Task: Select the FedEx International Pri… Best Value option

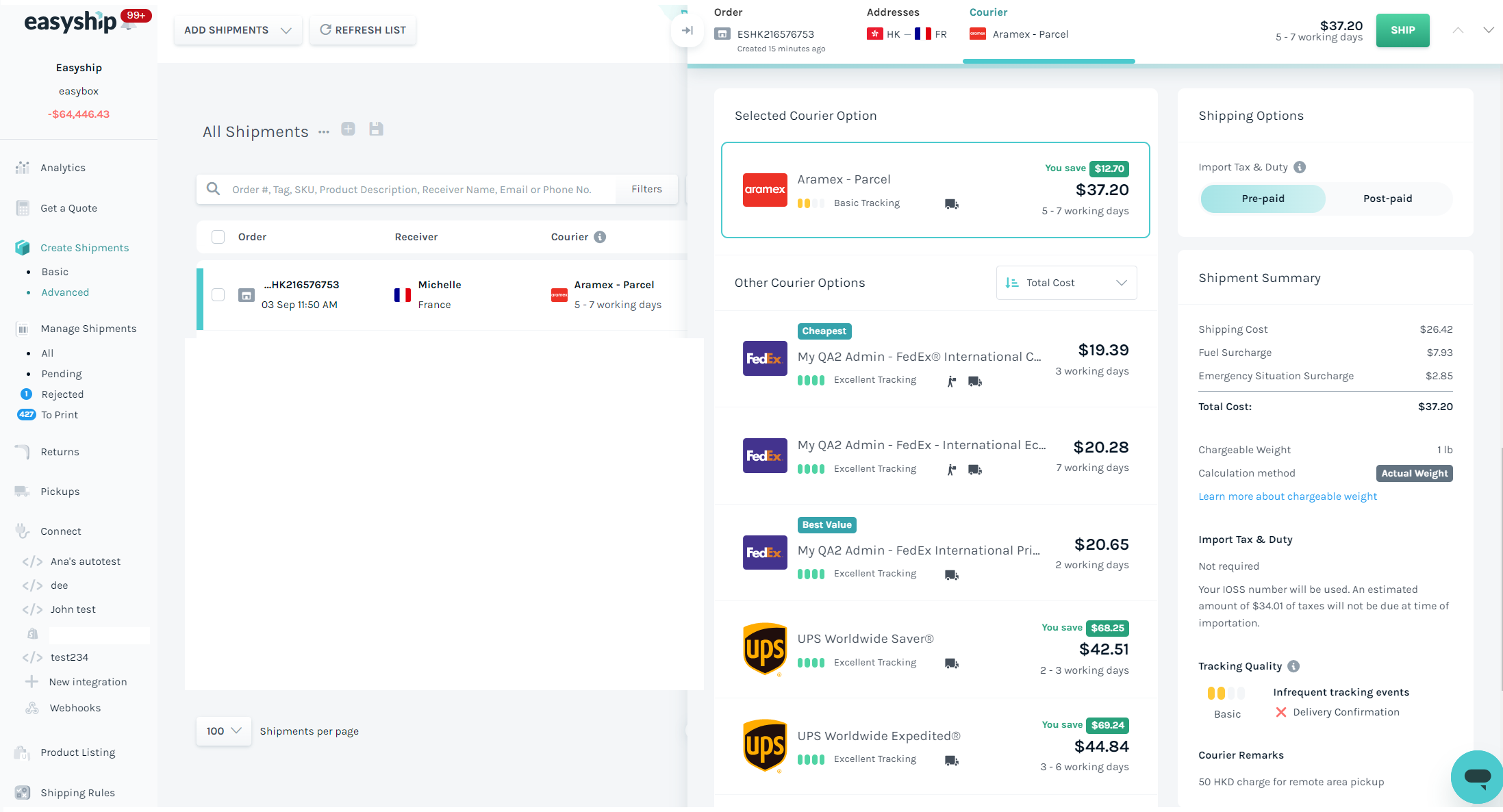Action: tap(935, 553)
